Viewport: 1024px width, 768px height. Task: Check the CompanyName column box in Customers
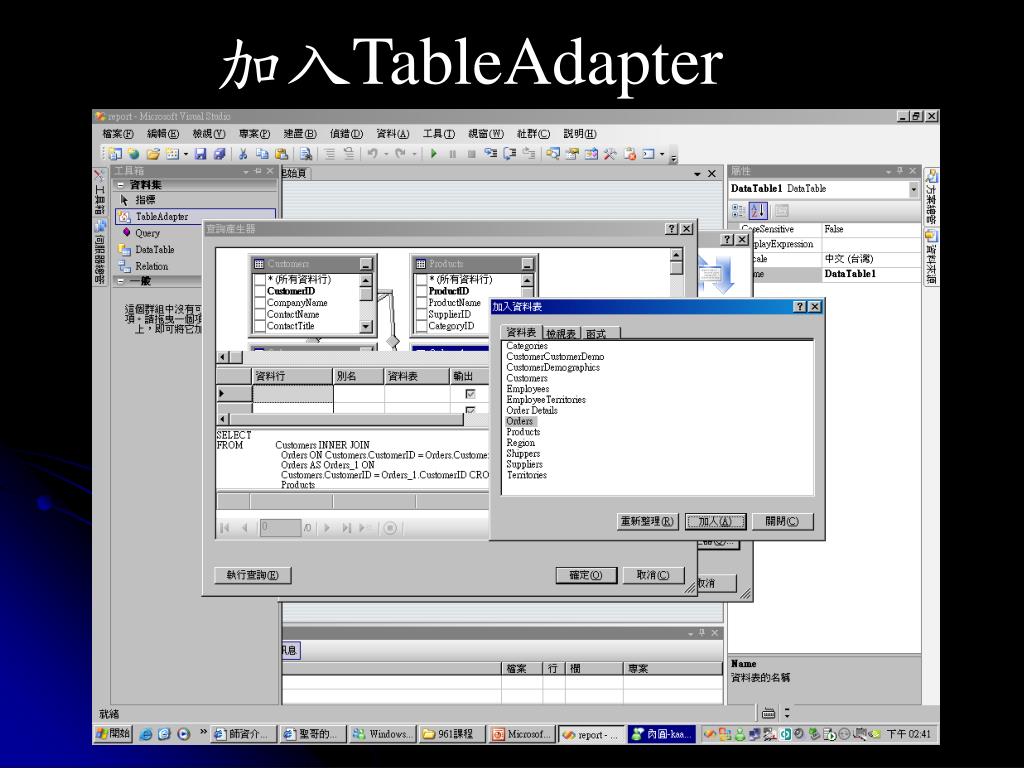click(x=259, y=303)
